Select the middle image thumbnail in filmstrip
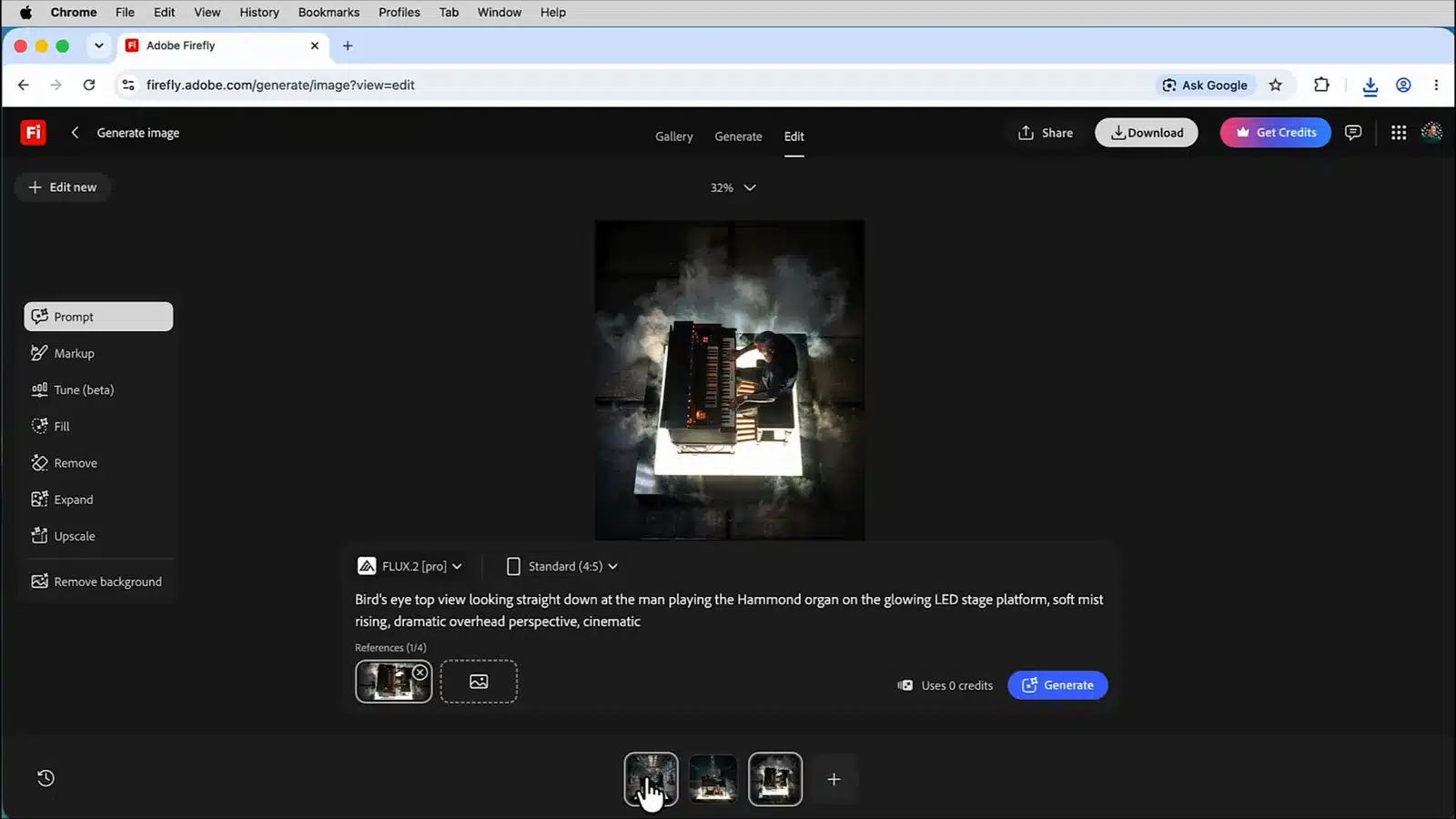Viewport: 1456px width, 819px height. [713, 779]
